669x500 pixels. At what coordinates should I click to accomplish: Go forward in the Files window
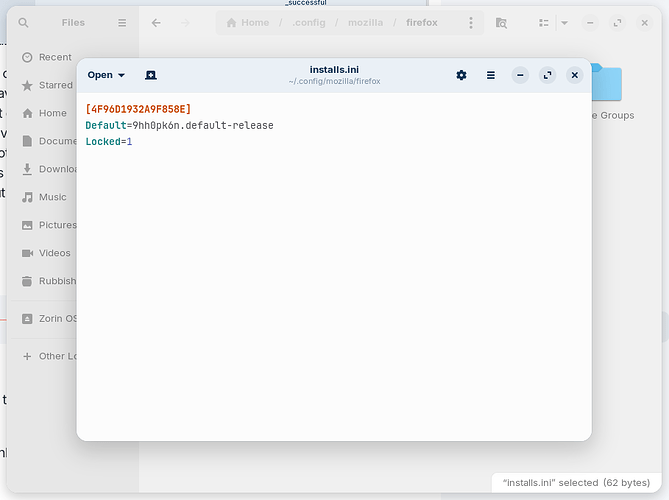(x=185, y=23)
